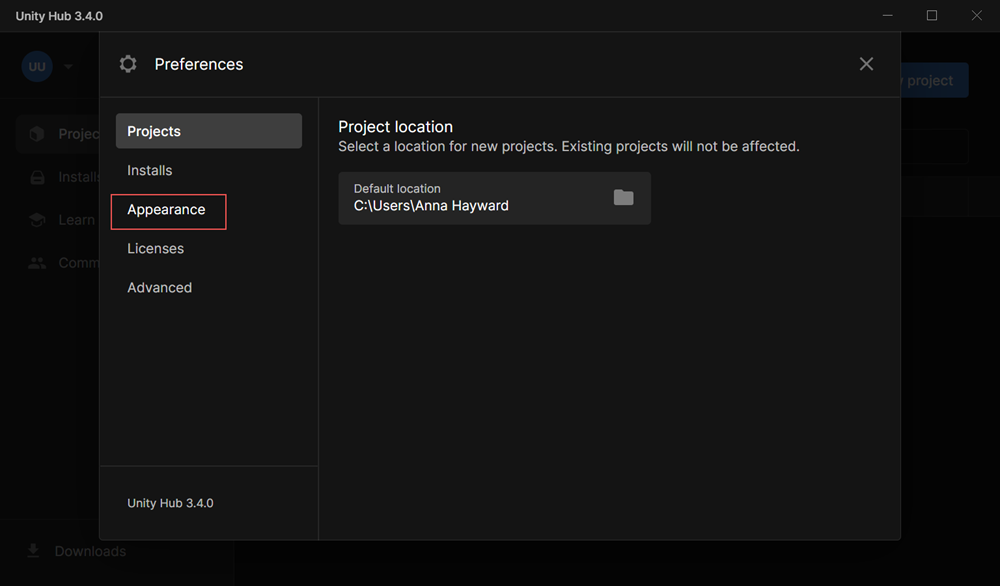This screenshot has height=586, width=1000.
Task: Click the Projects cube icon in sidebar
Action: coord(37,133)
